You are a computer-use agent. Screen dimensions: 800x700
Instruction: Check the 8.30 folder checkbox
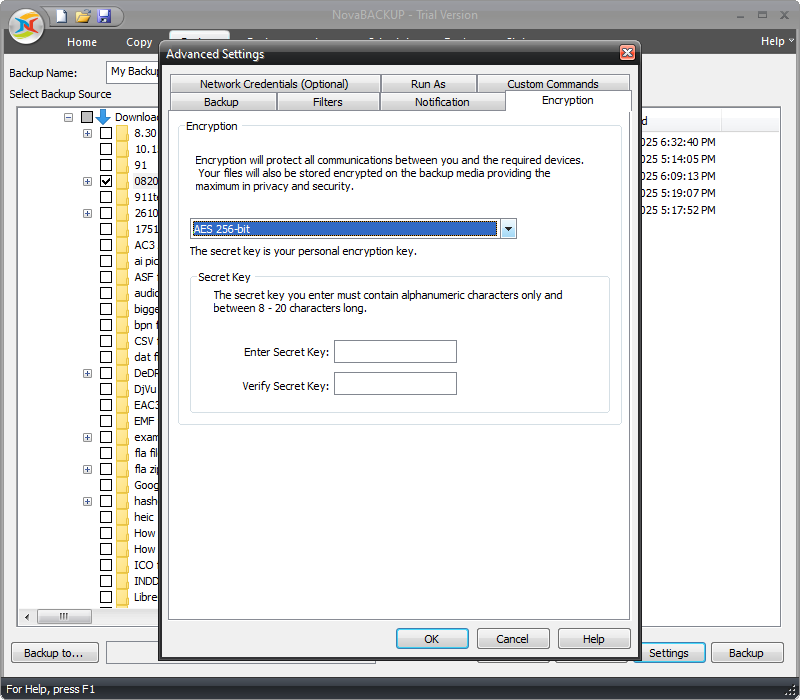point(106,133)
